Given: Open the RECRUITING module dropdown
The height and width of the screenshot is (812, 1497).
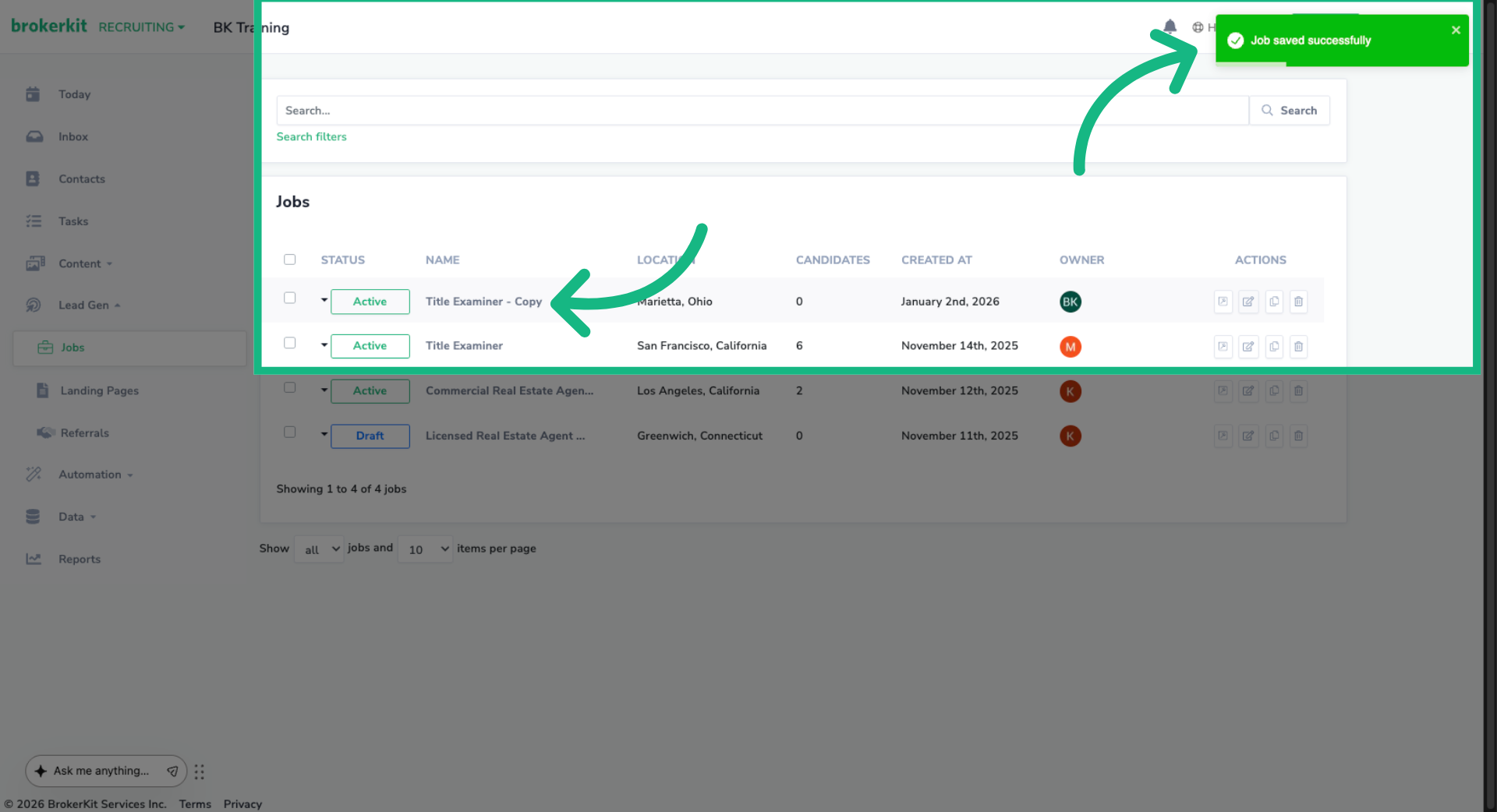Looking at the screenshot, I should pos(142,27).
